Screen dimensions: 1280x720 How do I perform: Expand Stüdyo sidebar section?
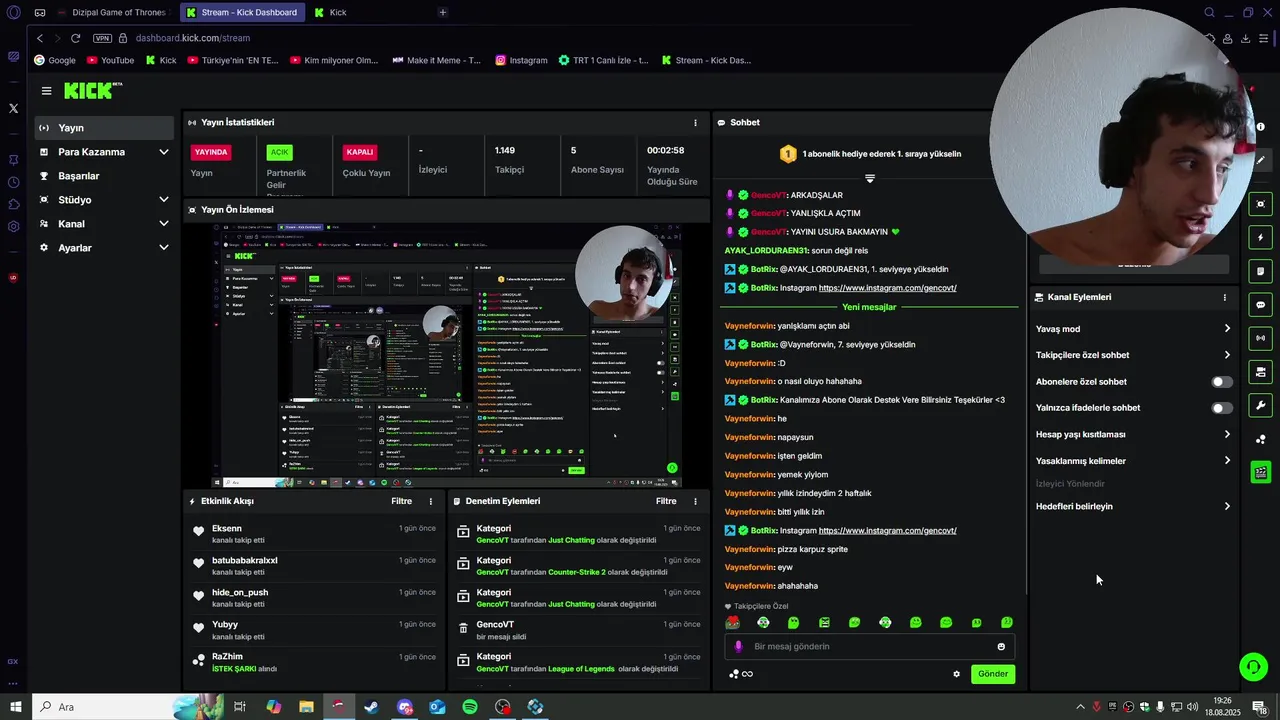coord(104,200)
